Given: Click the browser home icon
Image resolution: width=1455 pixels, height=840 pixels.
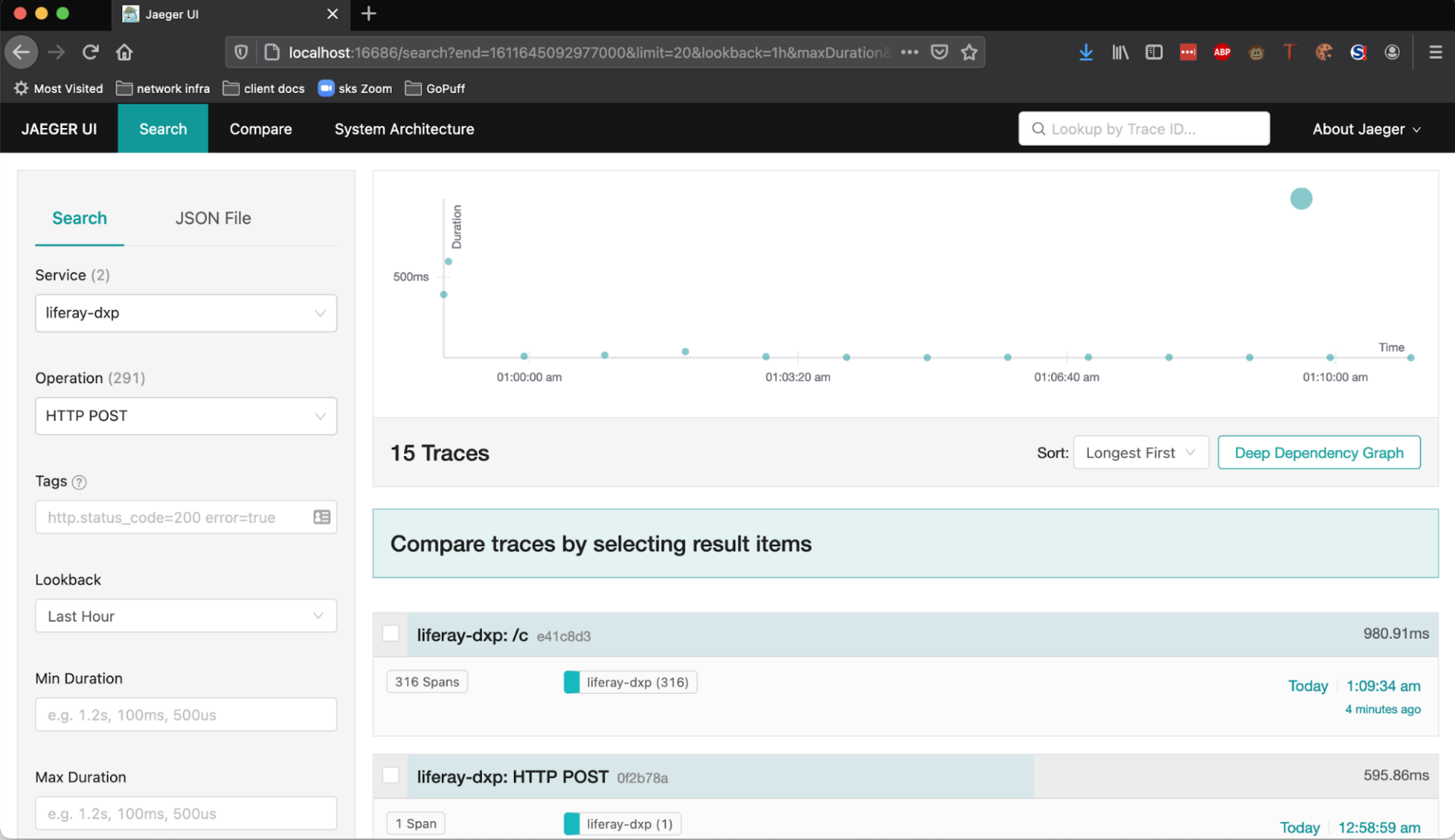Looking at the screenshot, I should [124, 52].
